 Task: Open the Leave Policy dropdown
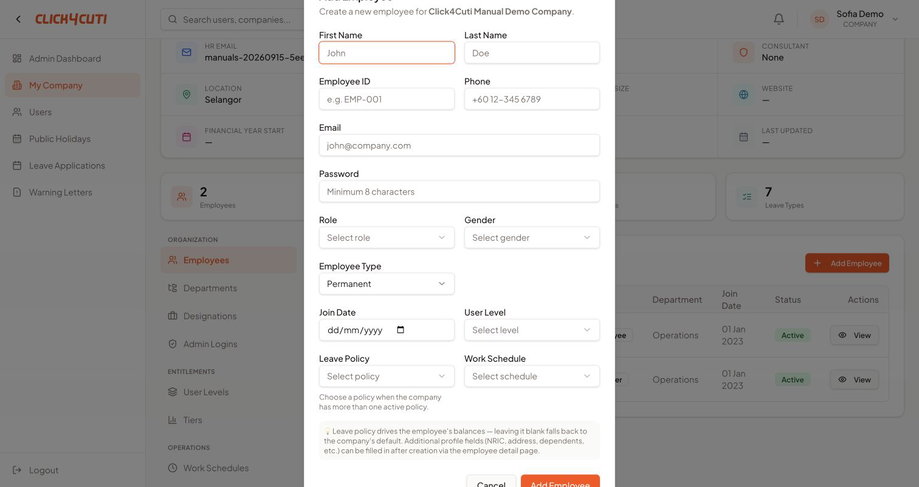(x=387, y=376)
